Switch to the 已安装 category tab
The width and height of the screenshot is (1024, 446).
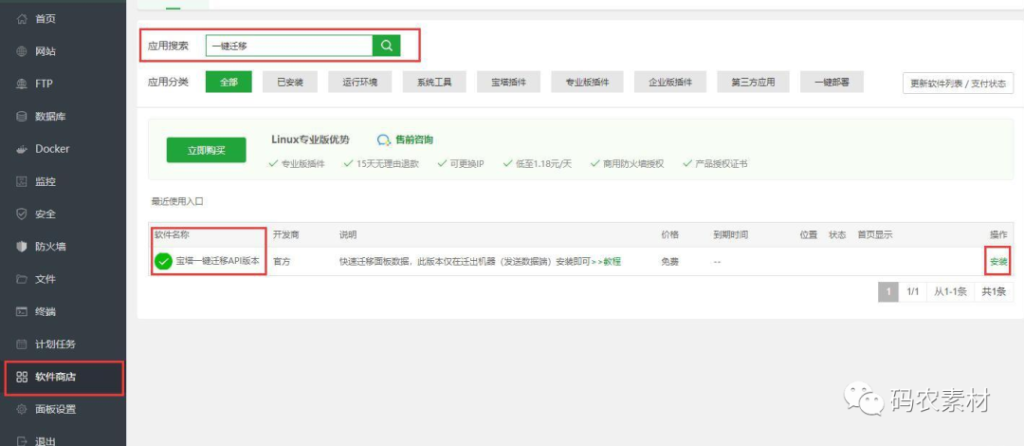(289, 82)
